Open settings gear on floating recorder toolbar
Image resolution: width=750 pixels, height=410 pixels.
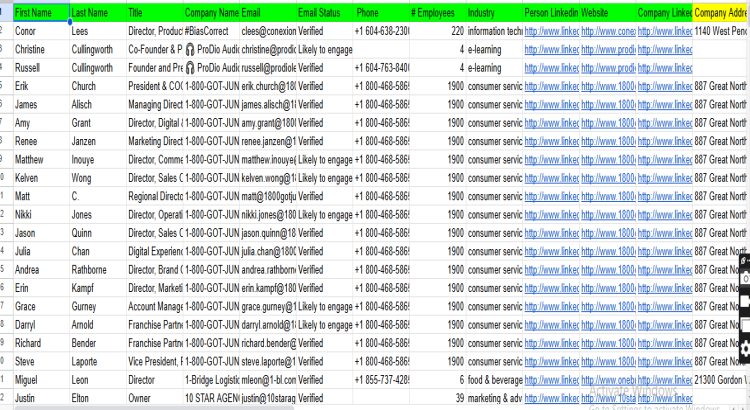point(744,348)
